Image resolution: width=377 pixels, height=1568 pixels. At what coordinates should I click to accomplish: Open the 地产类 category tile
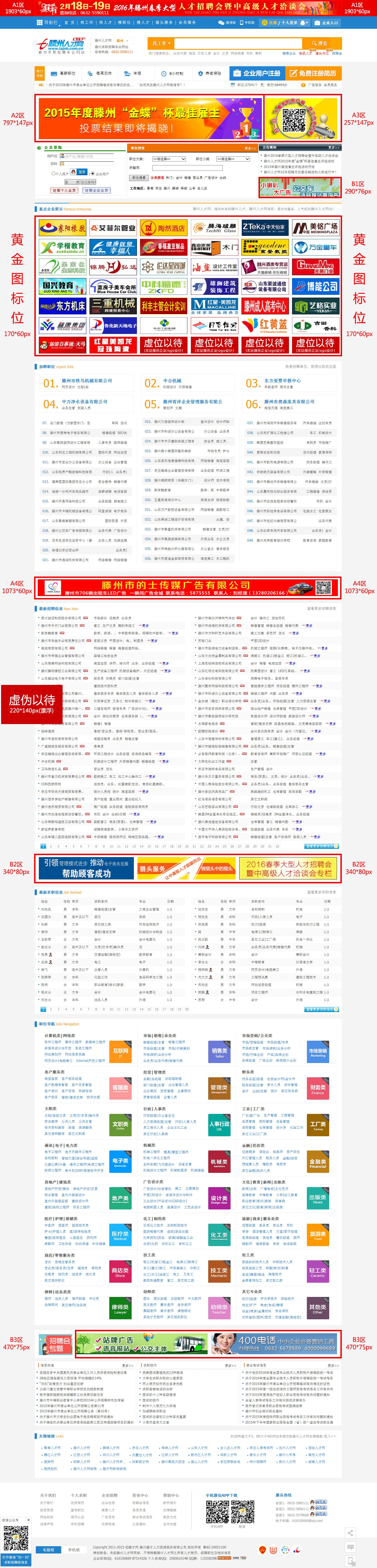[x=121, y=1199]
